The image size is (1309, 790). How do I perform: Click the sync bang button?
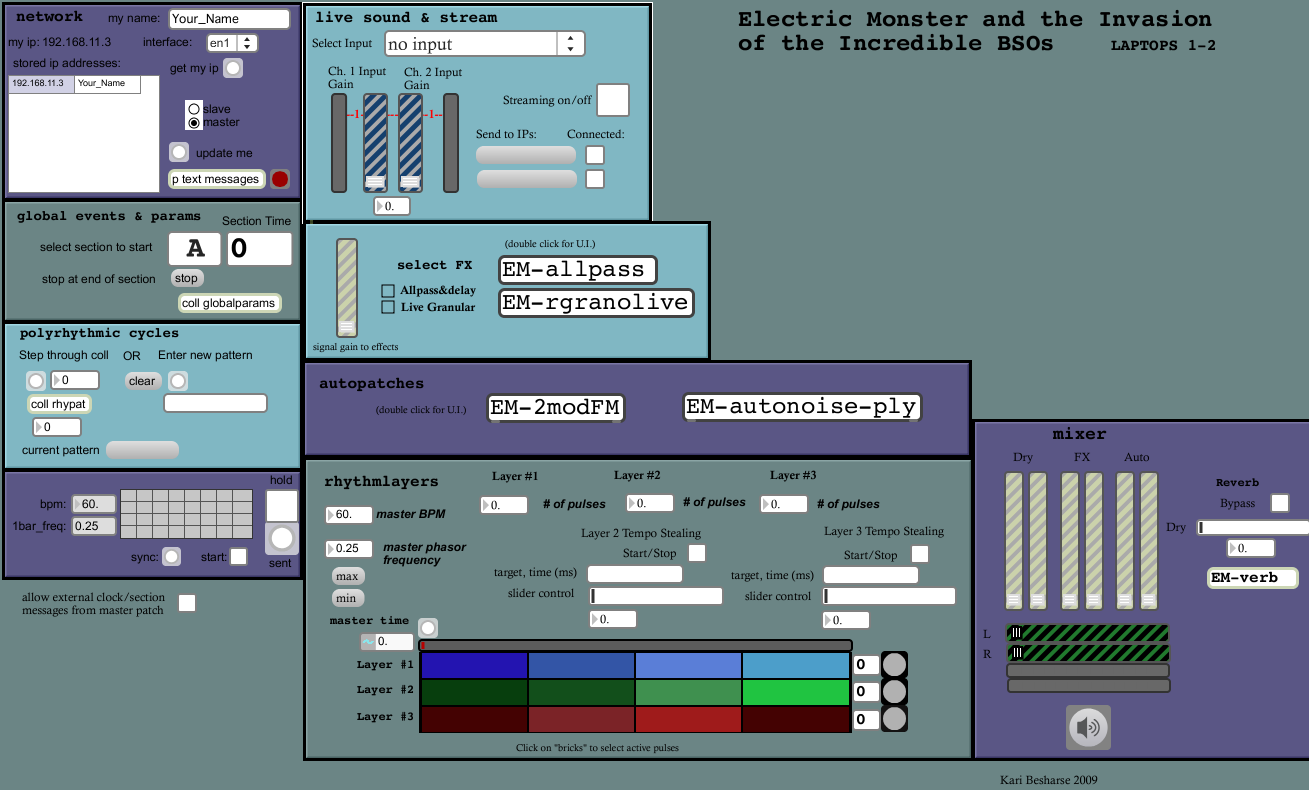pos(172,557)
